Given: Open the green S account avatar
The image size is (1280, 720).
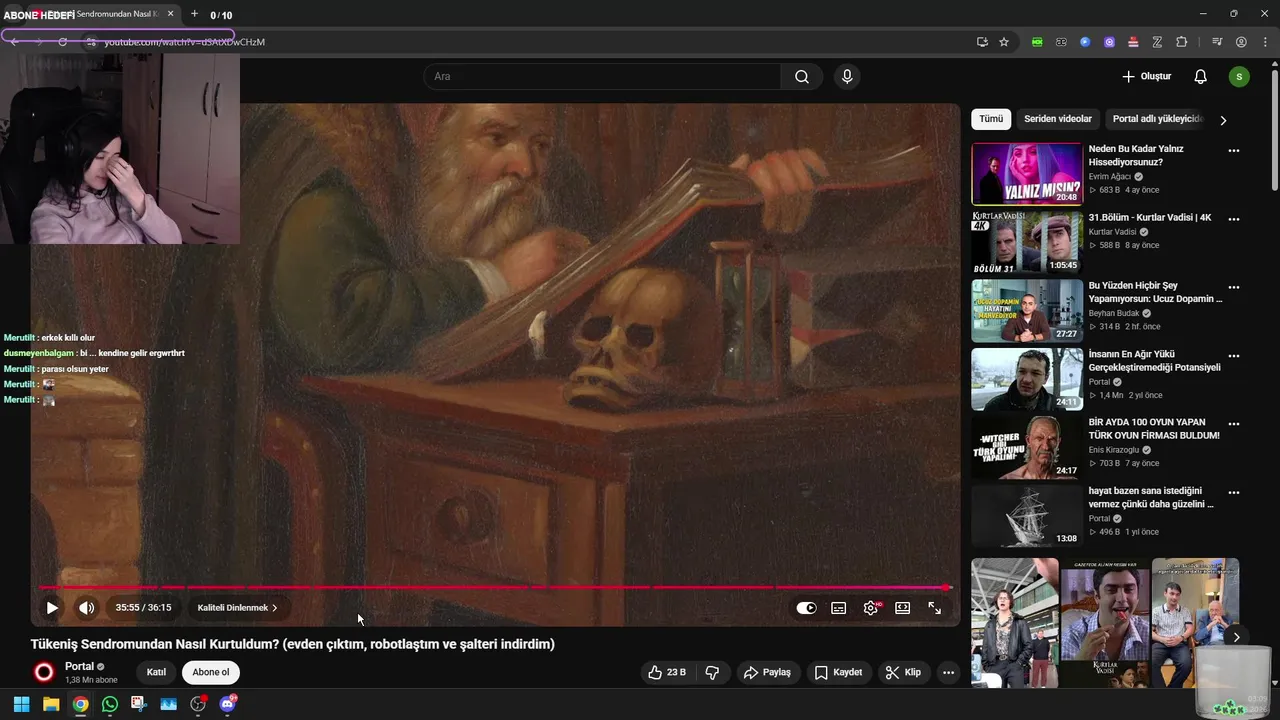Looking at the screenshot, I should (1239, 77).
